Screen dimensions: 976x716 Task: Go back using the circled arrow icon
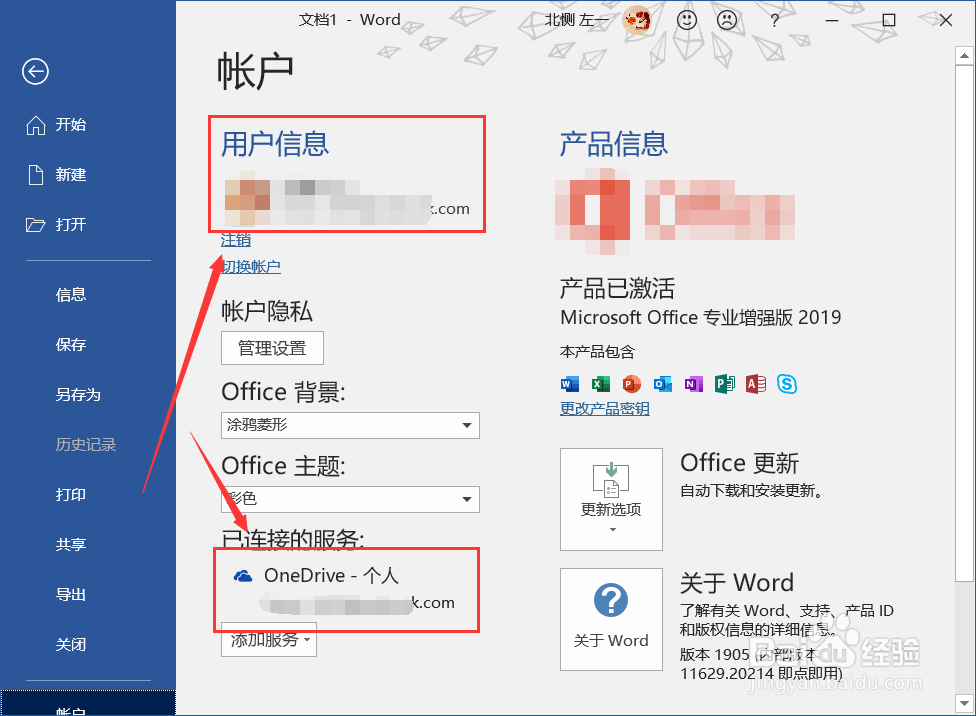[x=35, y=72]
